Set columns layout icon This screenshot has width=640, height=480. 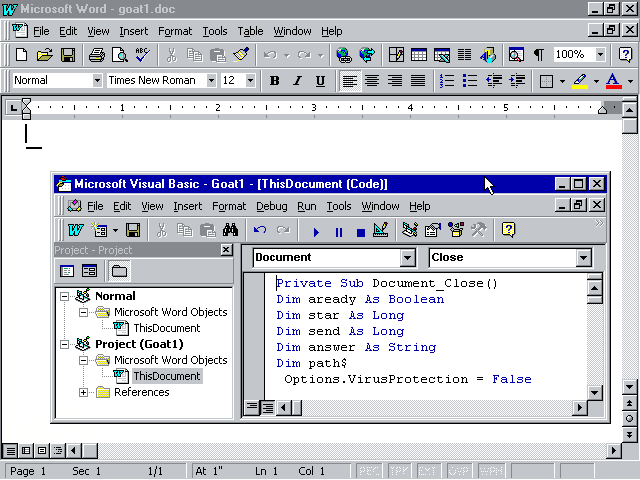click(x=464, y=55)
